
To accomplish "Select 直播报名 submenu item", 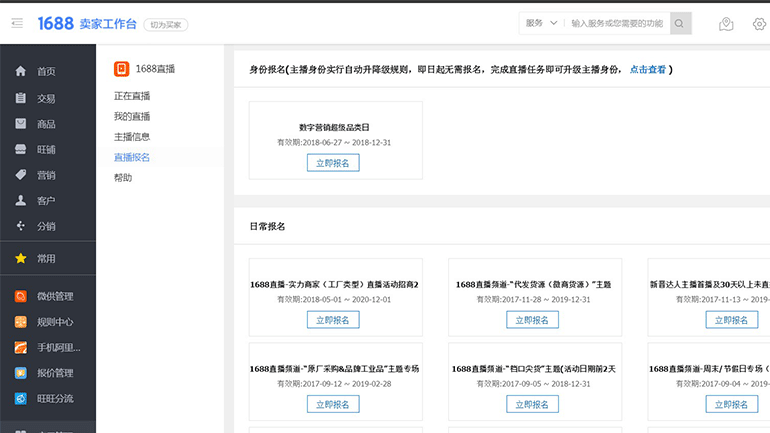I will click(x=132, y=157).
